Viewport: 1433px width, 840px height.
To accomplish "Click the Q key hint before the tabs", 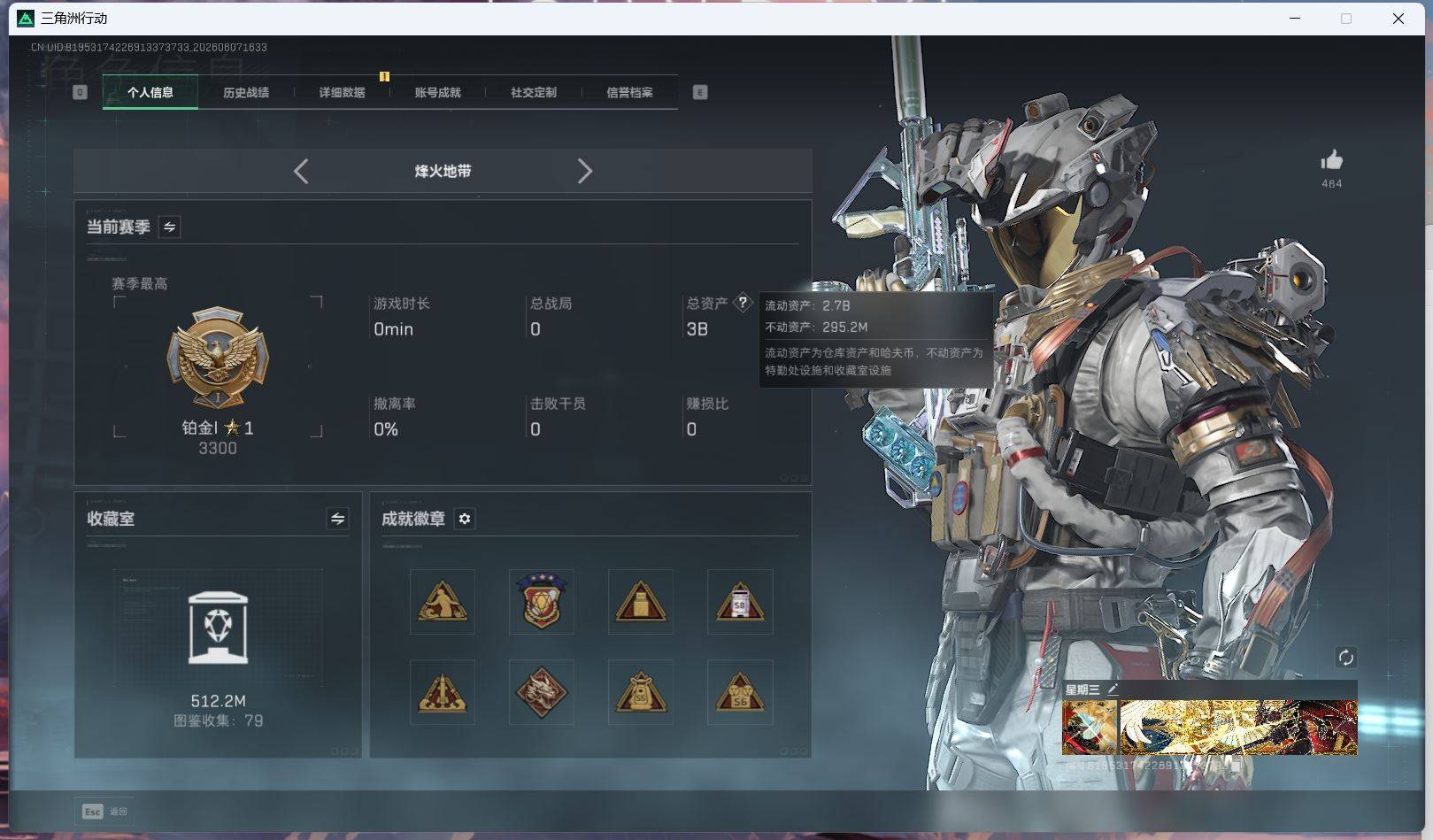I will [80, 92].
